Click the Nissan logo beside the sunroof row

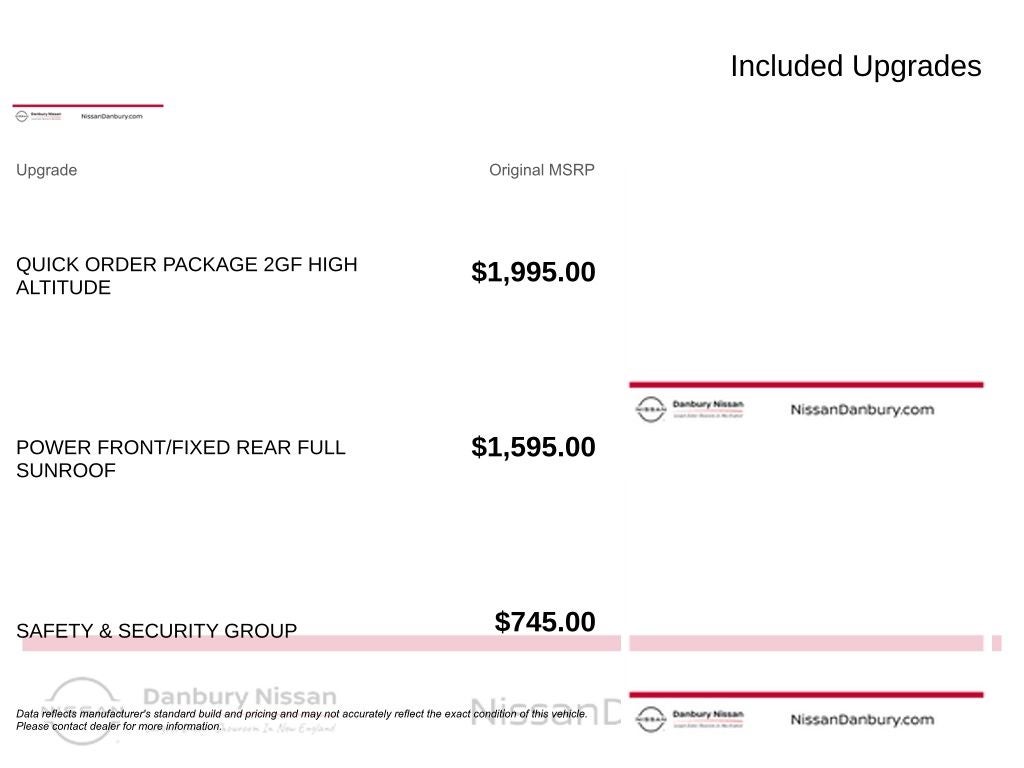click(x=651, y=410)
